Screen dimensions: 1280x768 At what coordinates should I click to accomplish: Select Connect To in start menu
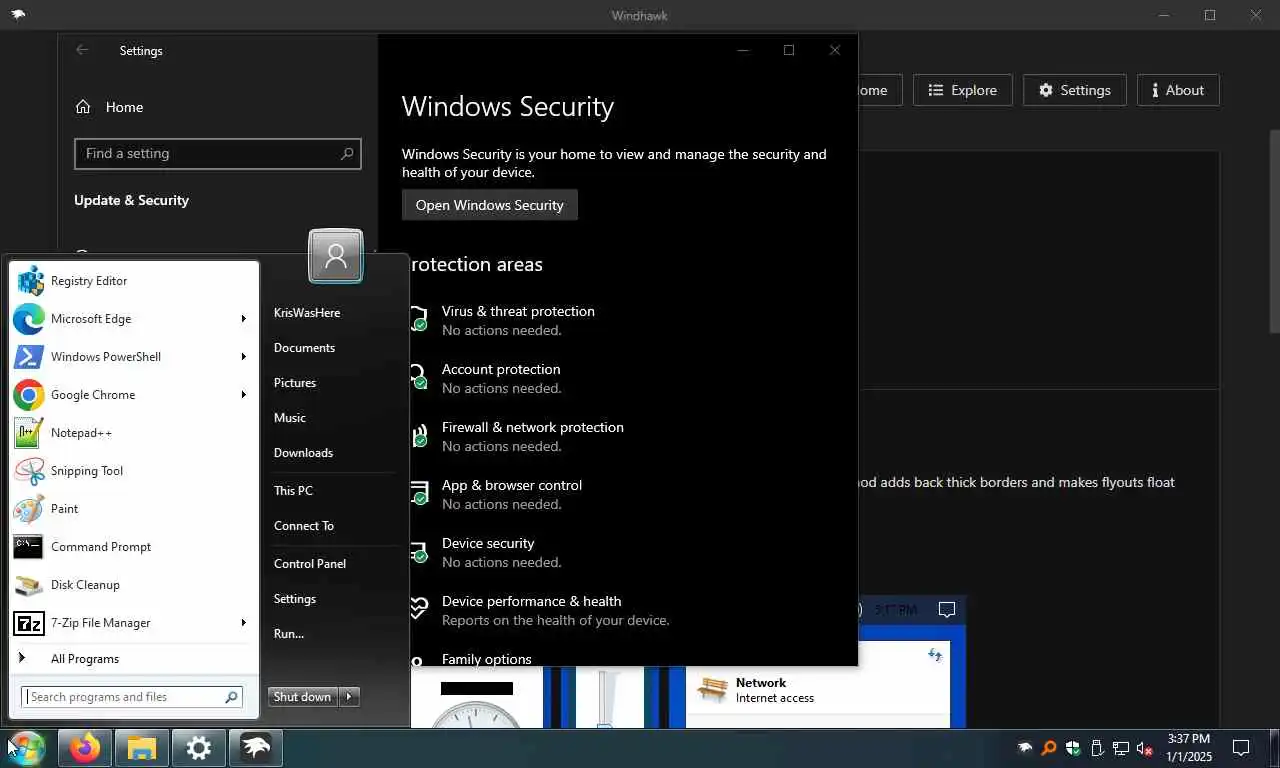point(304,526)
